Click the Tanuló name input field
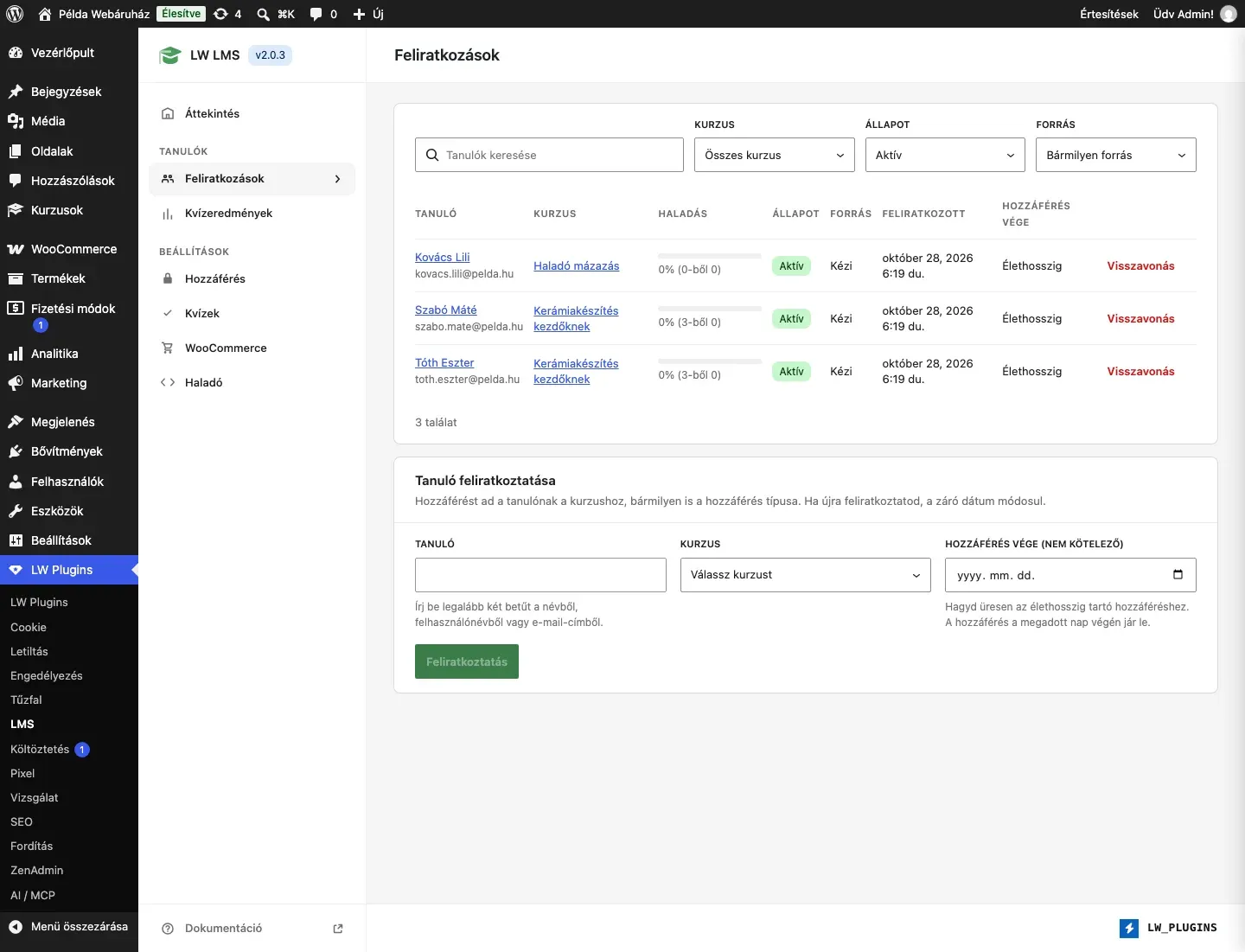1245x952 pixels. coord(540,575)
